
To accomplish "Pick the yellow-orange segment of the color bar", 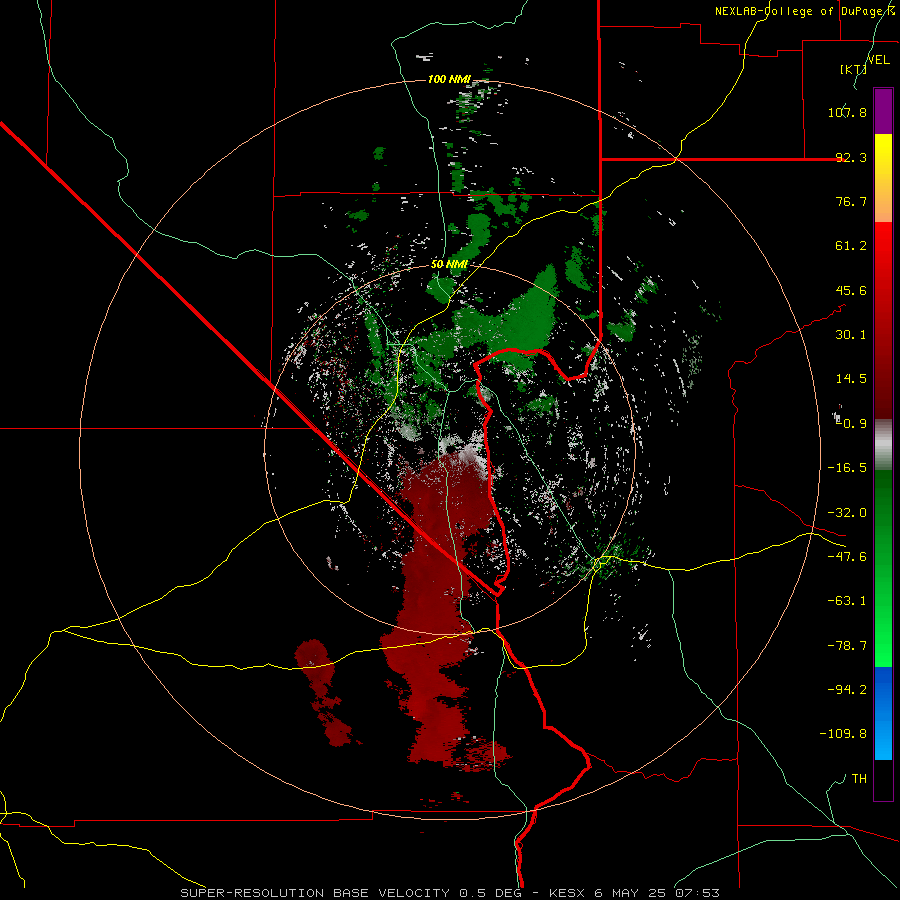I will tap(883, 178).
